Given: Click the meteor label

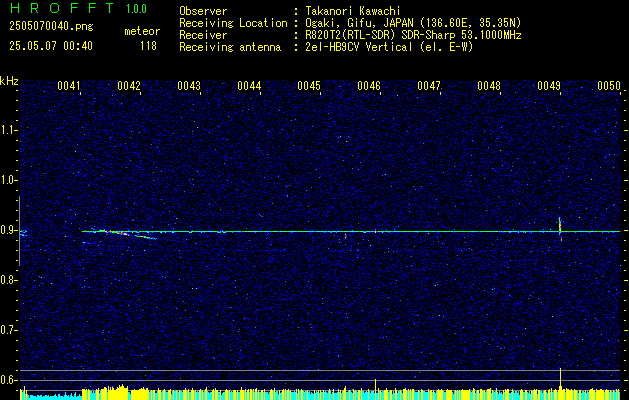Looking at the screenshot, I should tap(142, 31).
